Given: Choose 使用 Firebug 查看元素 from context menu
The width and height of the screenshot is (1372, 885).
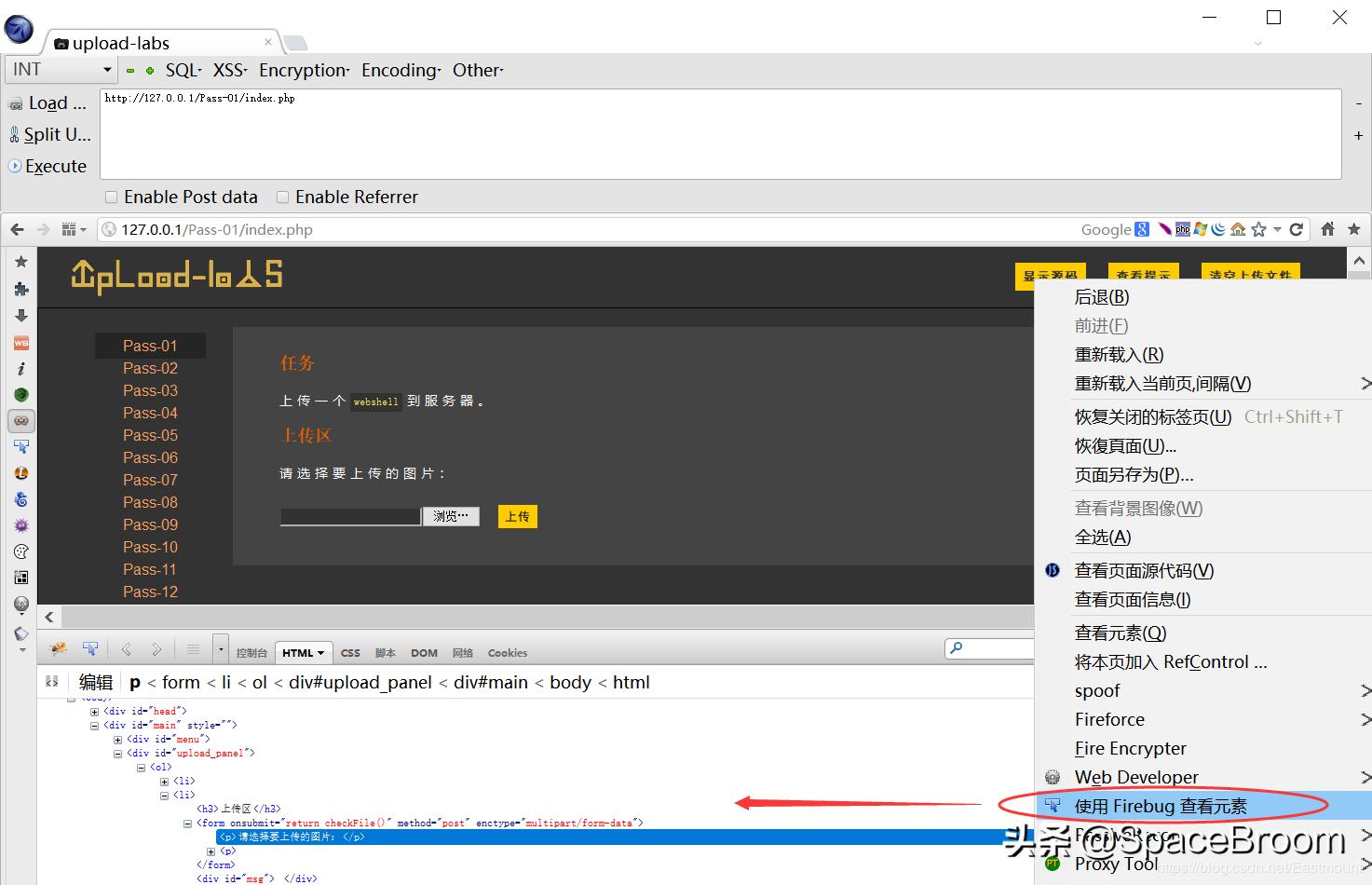Looking at the screenshot, I should (x=1161, y=806).
